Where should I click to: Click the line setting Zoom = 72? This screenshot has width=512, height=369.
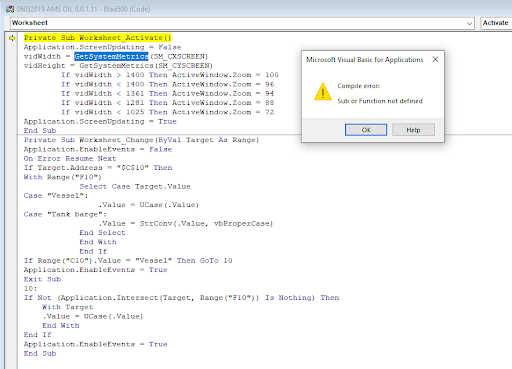168,112
